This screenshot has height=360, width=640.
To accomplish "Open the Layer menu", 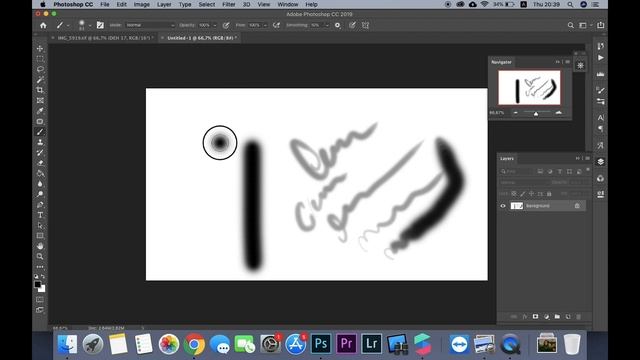I will pyautogui.click(x=164, y=4).
